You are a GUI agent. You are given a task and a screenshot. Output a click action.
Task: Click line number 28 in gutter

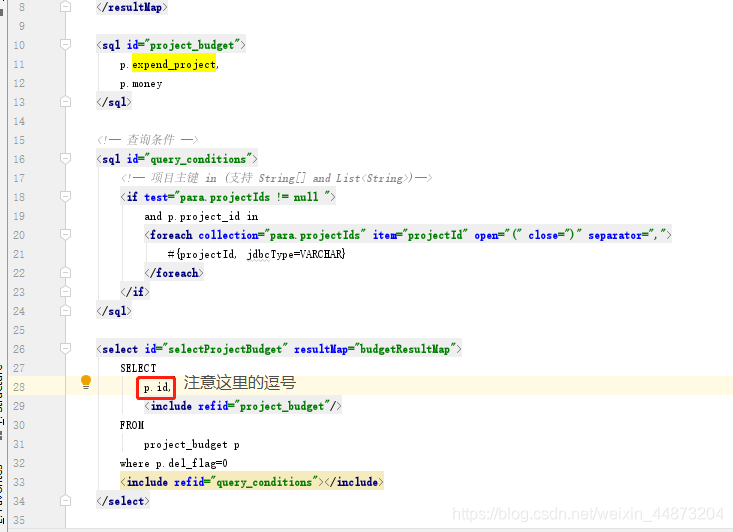coord(19,387)
